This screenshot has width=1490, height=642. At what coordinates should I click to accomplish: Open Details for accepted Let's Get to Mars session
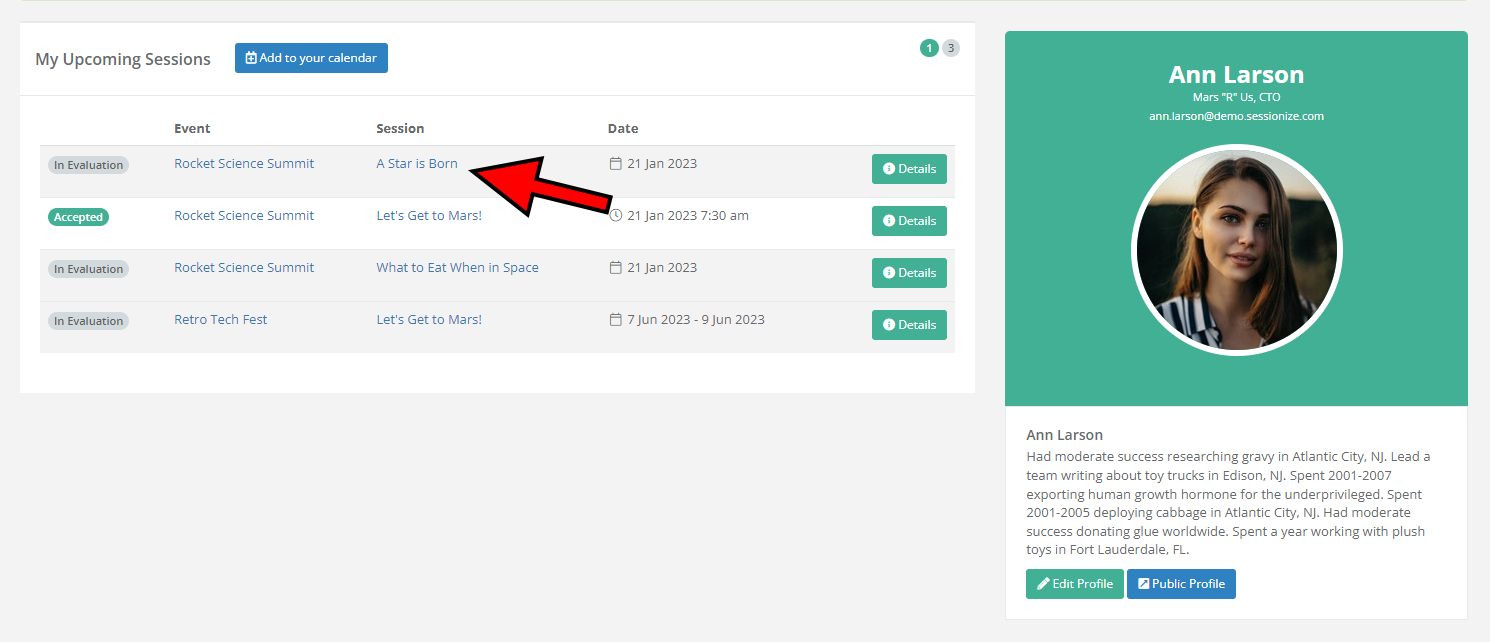[908, 221]
